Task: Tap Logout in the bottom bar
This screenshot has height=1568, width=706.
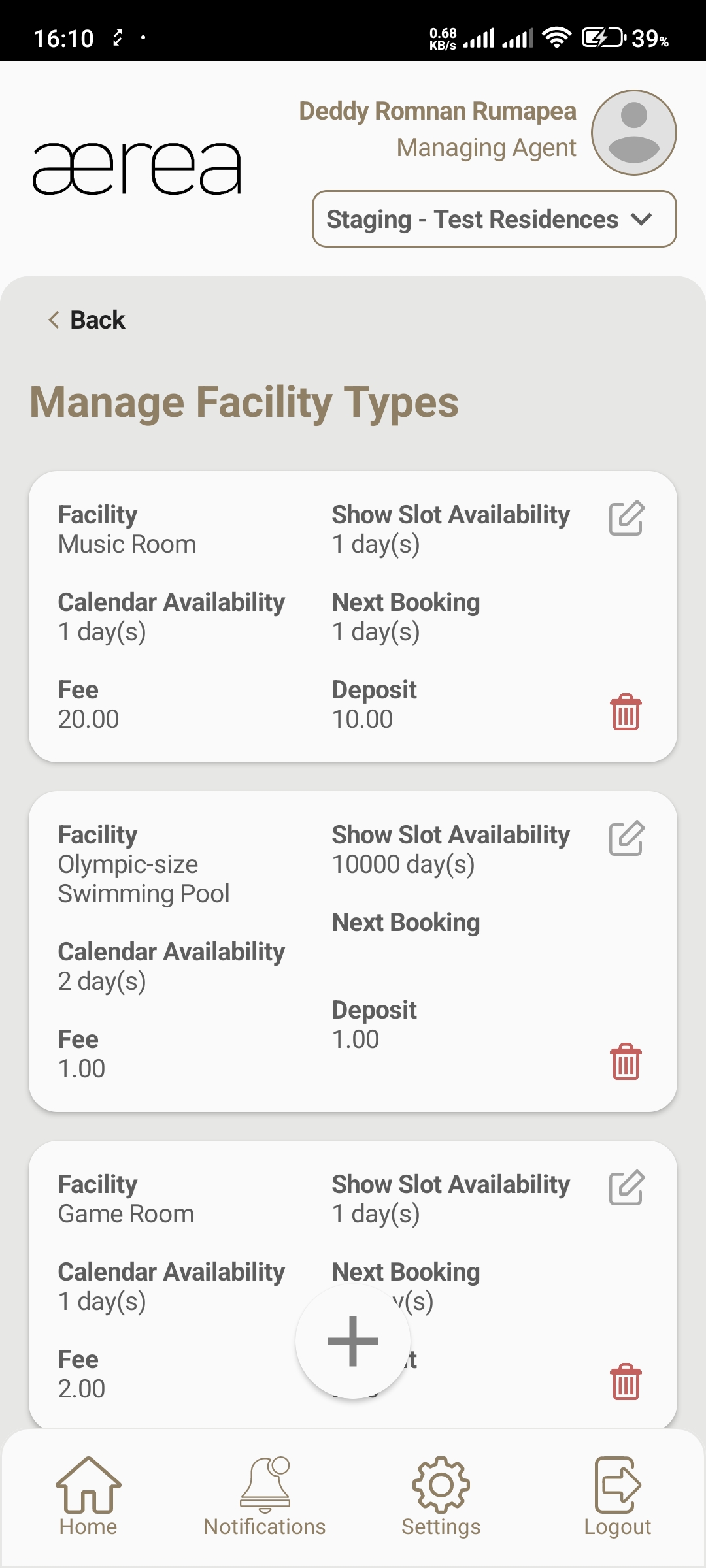Action: [617, 1496]
